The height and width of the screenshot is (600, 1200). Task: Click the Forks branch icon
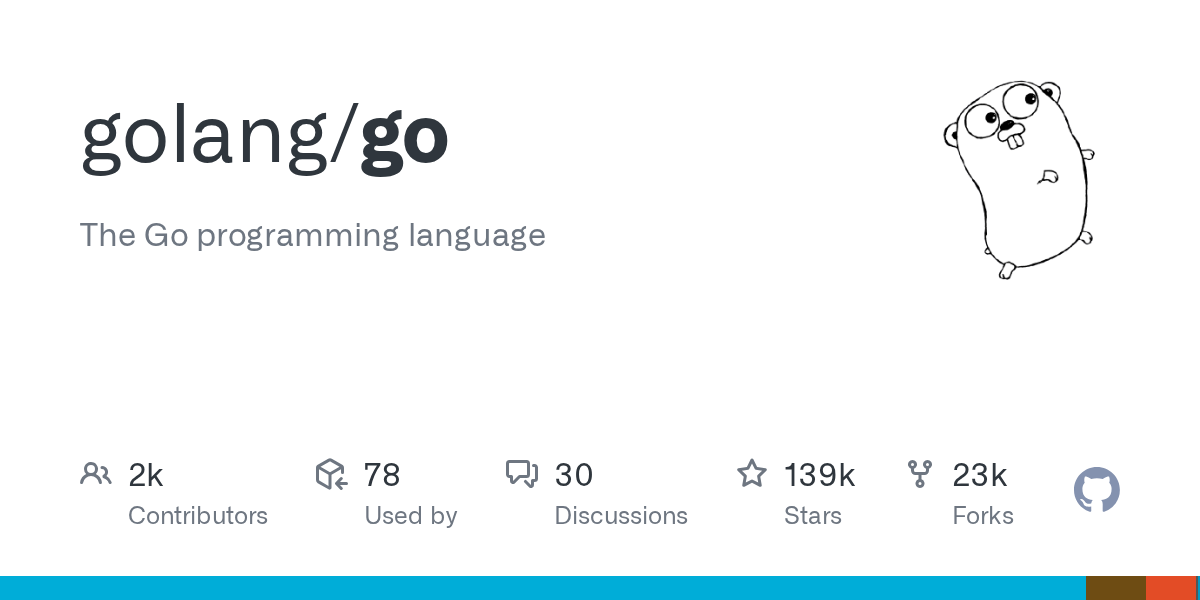pyautogui.click(x=920, y=474)
